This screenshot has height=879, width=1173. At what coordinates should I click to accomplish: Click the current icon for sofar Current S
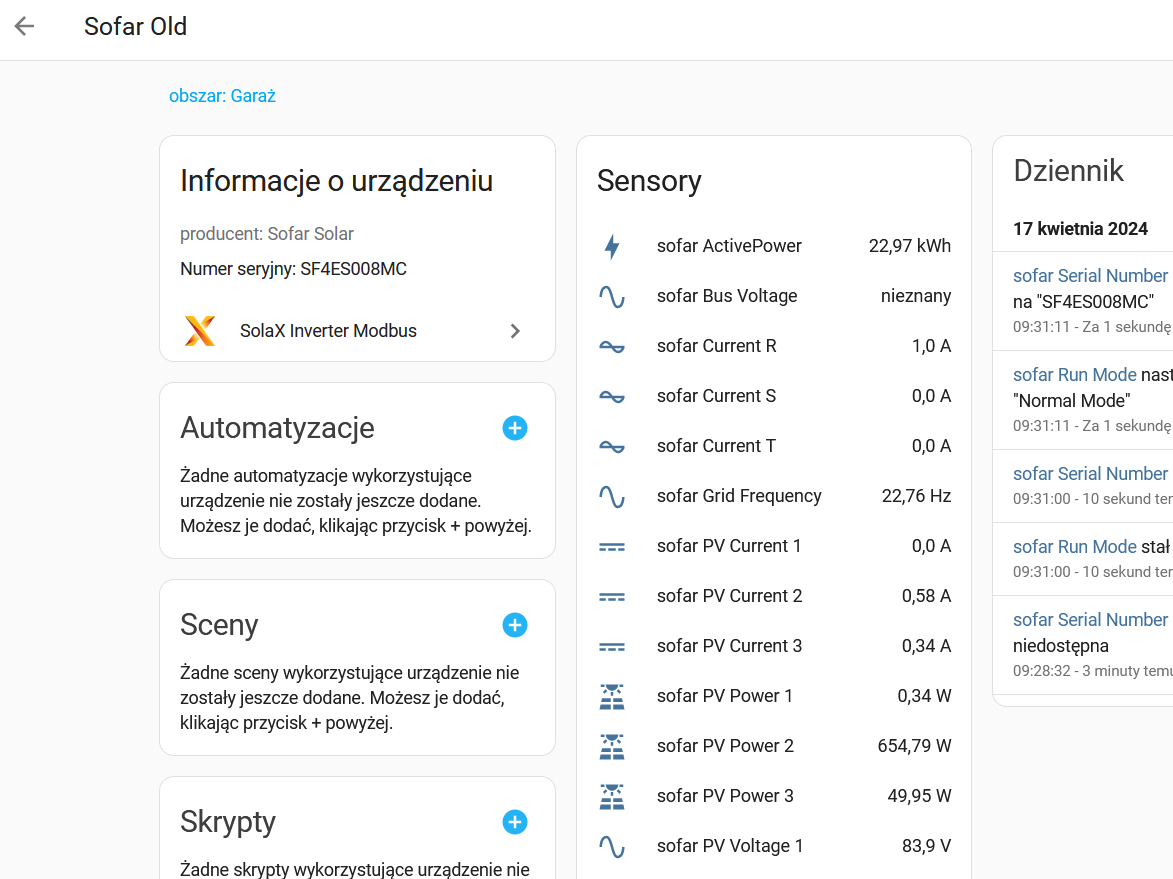click(612, 396)
